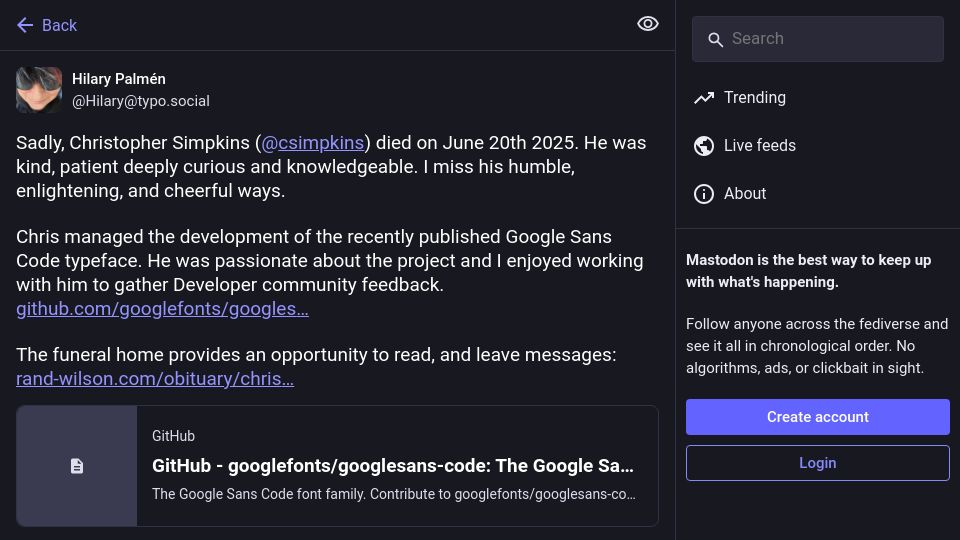Open Hilary Palmén's display name

[x=119, y=79]
